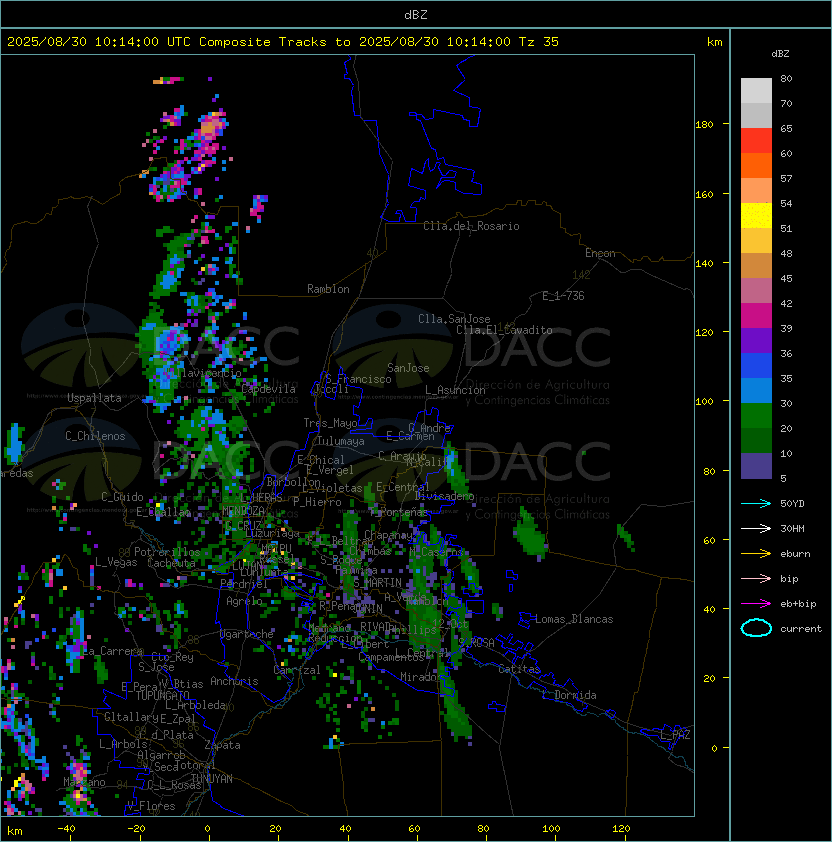
Task: Click the 'Clla.del_Rosario' map label
Action: [x=471, y=226]
